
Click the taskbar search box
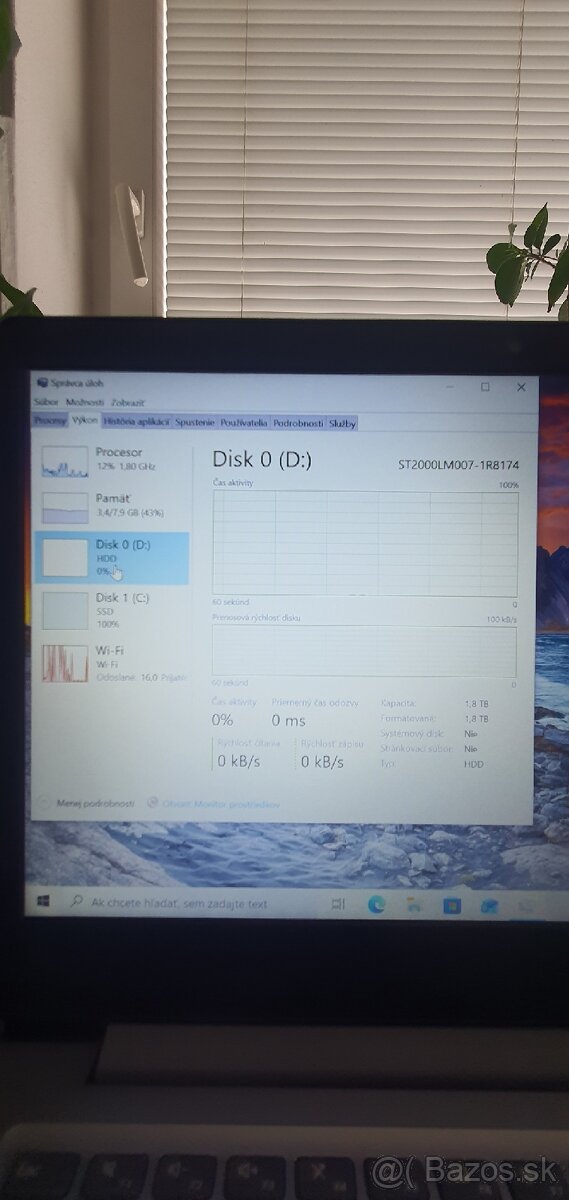(x=194, y=904)
